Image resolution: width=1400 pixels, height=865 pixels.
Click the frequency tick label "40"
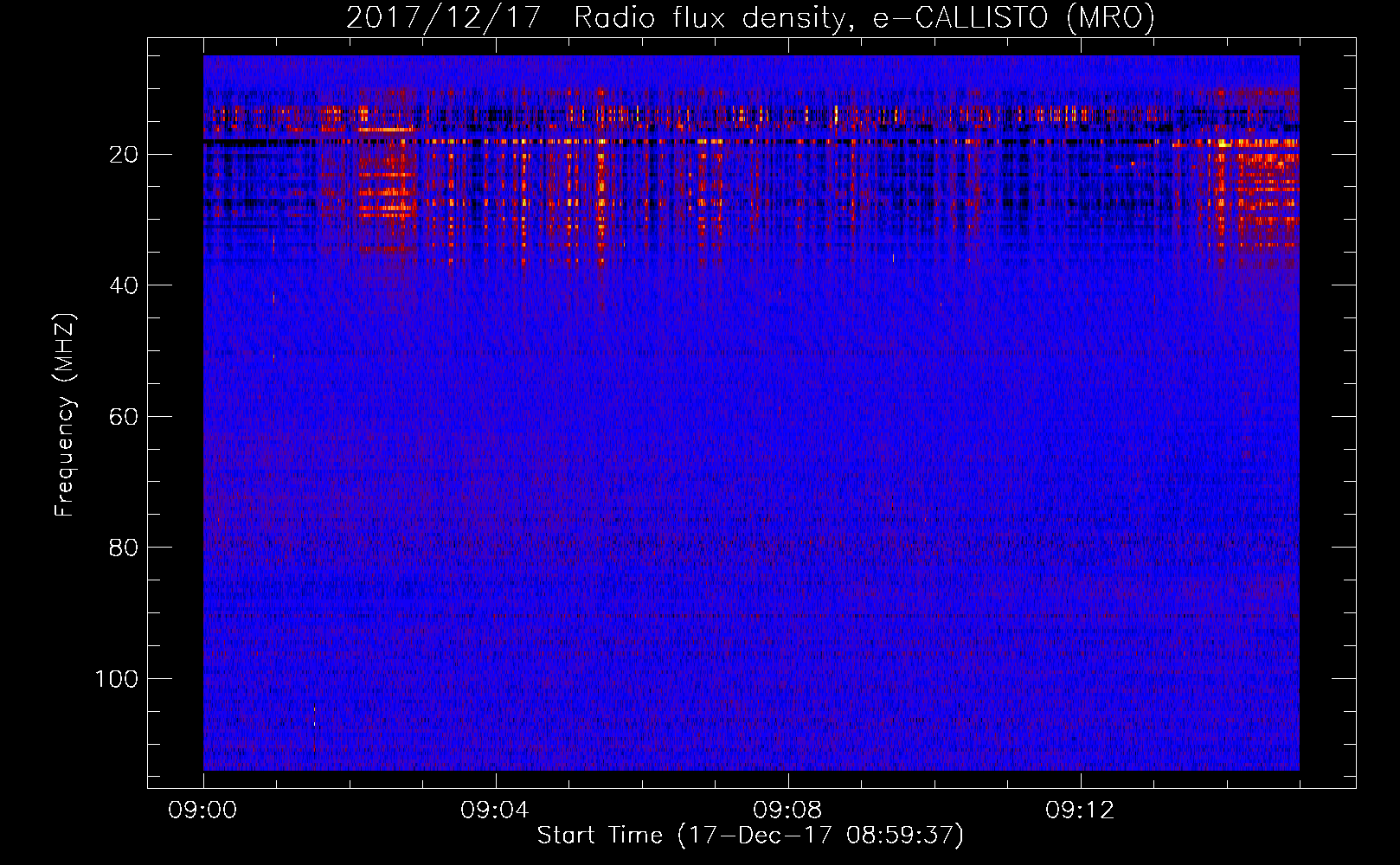[124, 285]
